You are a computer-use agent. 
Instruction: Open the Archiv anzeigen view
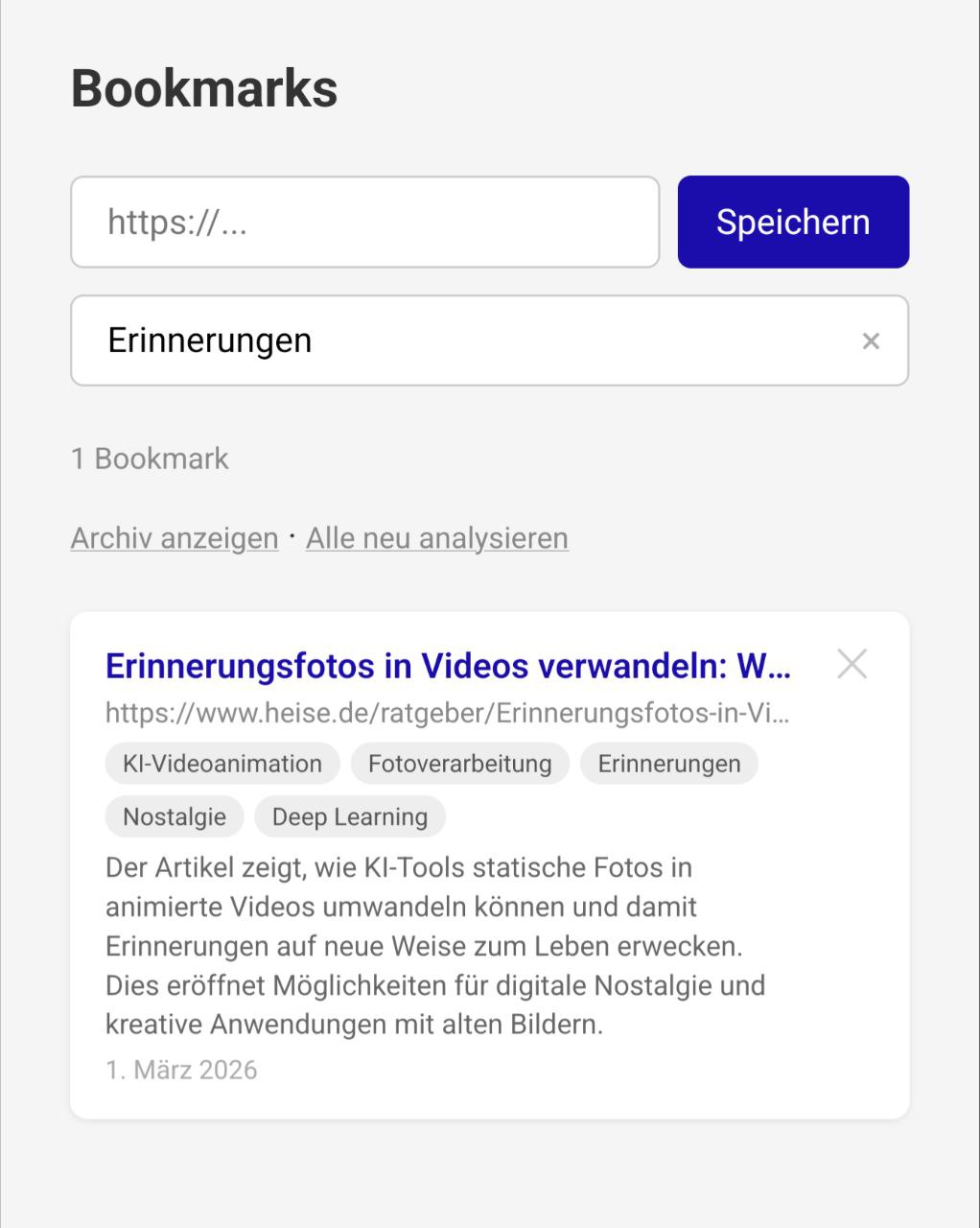(174, 537)
